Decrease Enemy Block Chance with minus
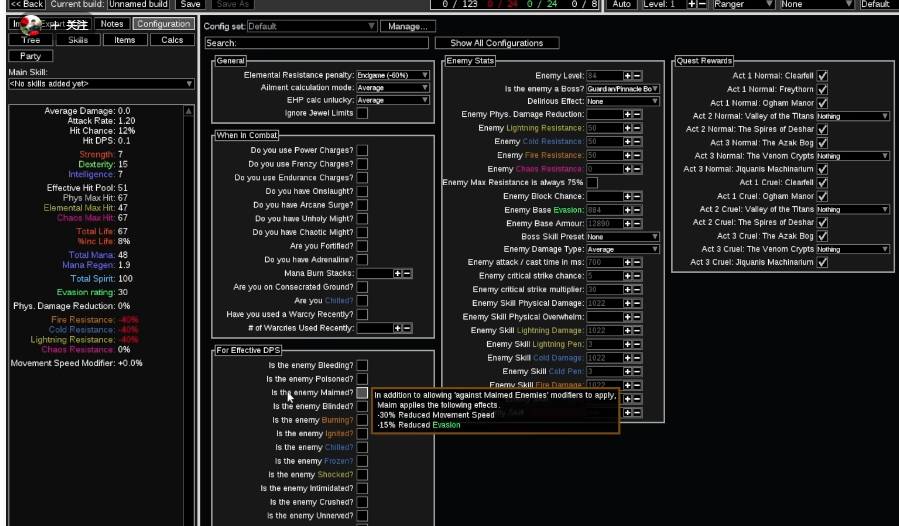Screen dimensions: 899x526 pyautogui.click(x=637, y=196)
